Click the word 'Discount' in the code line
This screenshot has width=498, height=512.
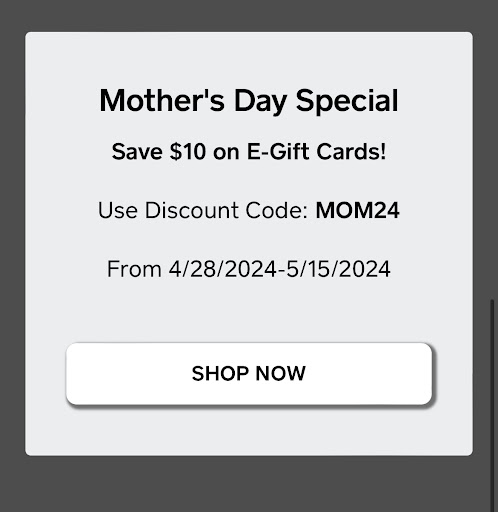192,211
